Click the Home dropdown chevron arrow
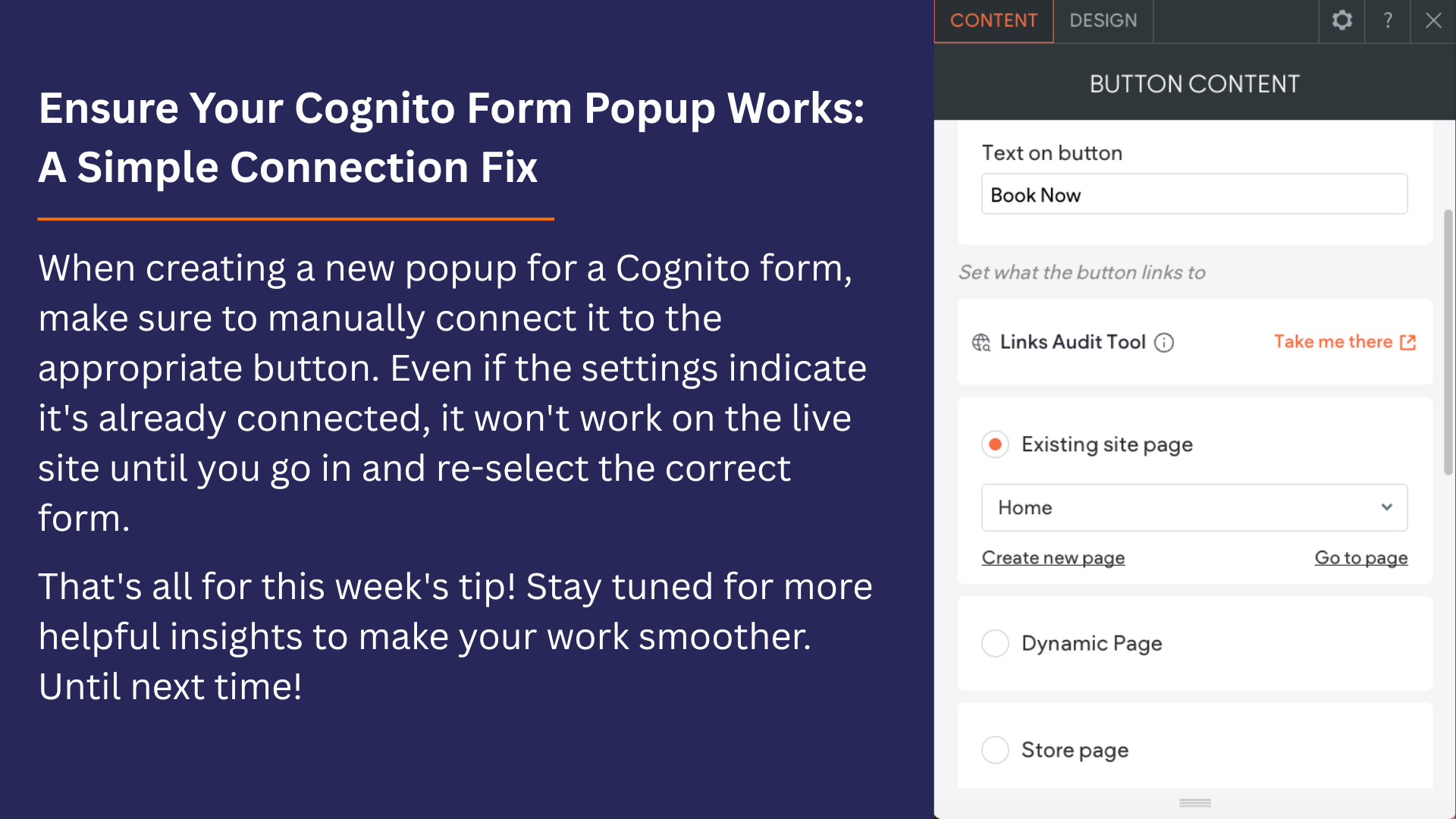Viewport: 1456px width, 819px height. coord(1387,507)
